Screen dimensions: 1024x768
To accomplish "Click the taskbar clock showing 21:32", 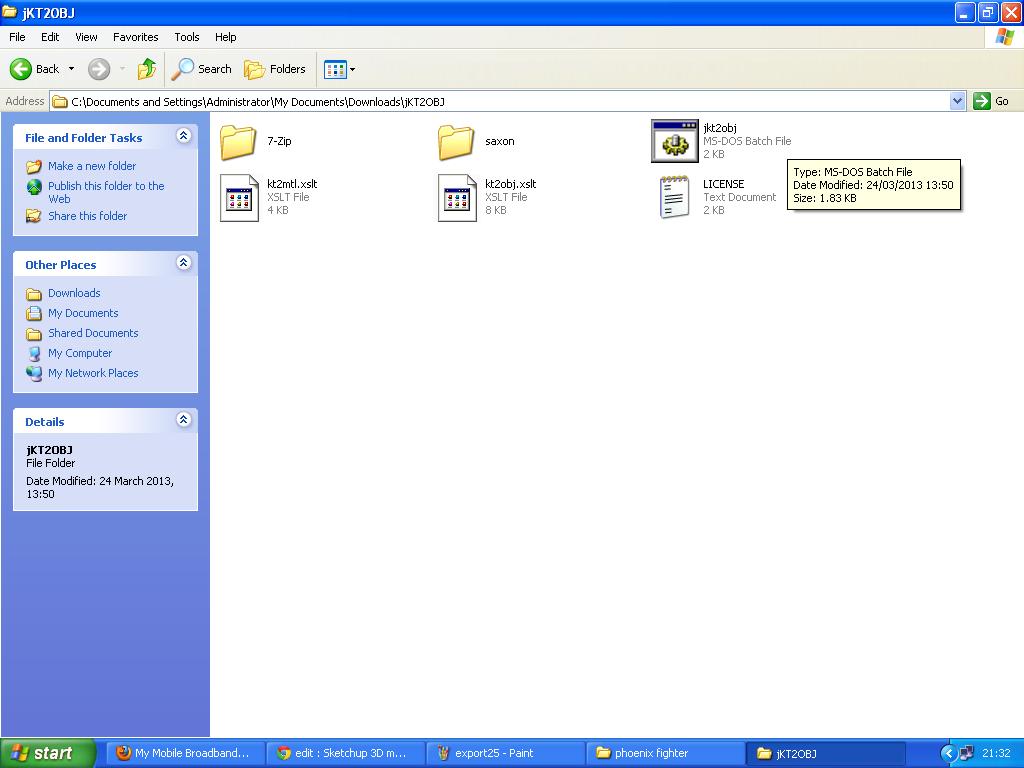I will click(996, 753).
